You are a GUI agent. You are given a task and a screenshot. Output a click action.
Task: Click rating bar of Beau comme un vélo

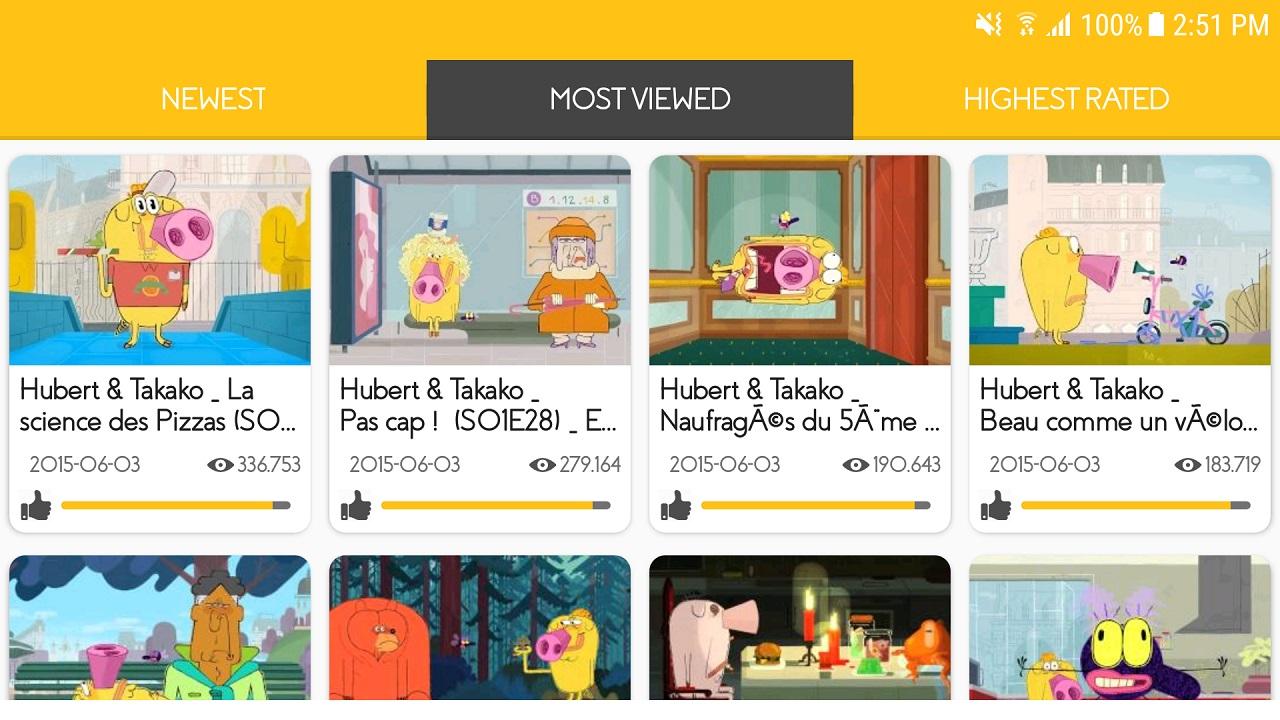click(x=1136, y=506)
